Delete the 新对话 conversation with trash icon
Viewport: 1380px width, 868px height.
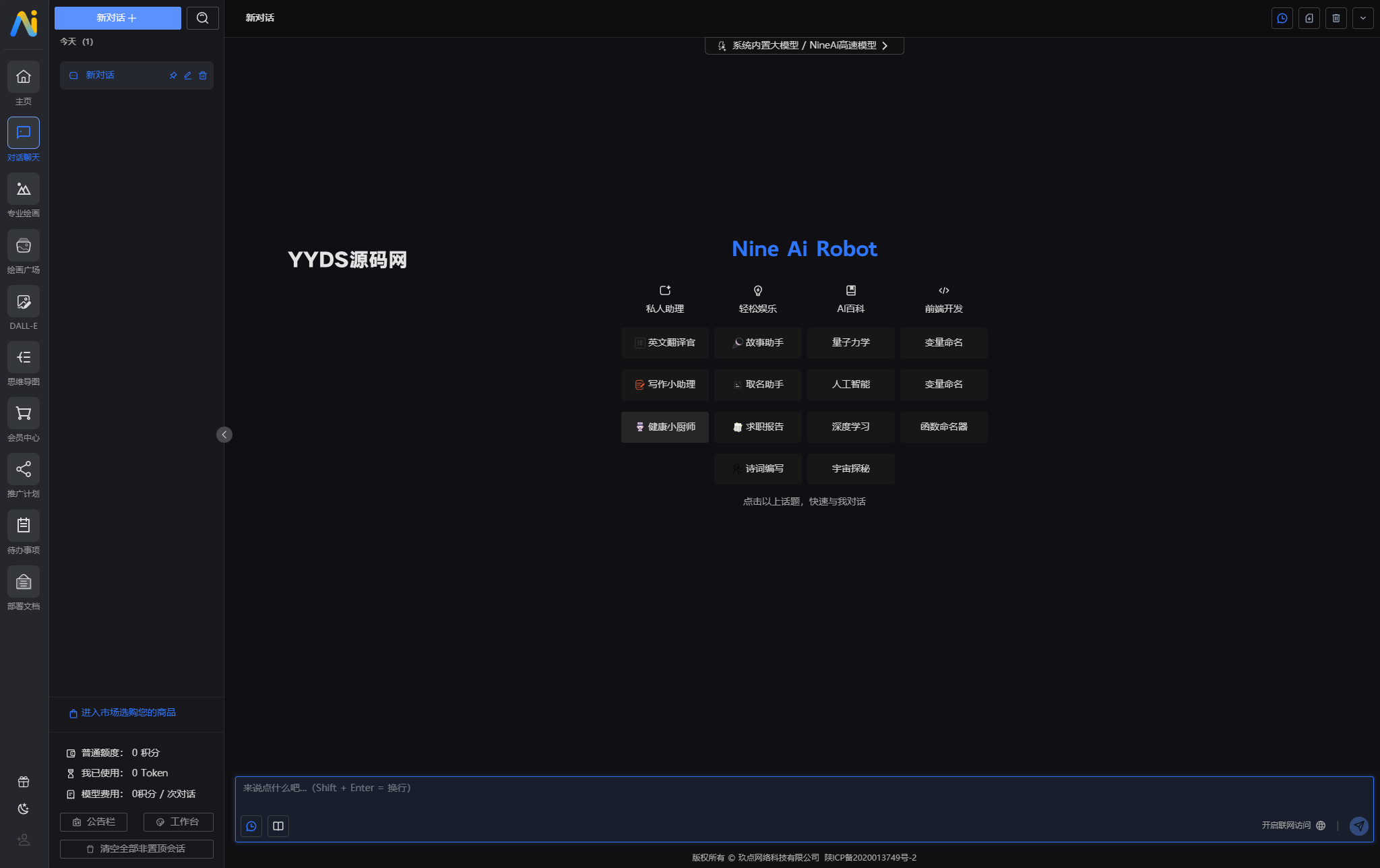[203, 75]
